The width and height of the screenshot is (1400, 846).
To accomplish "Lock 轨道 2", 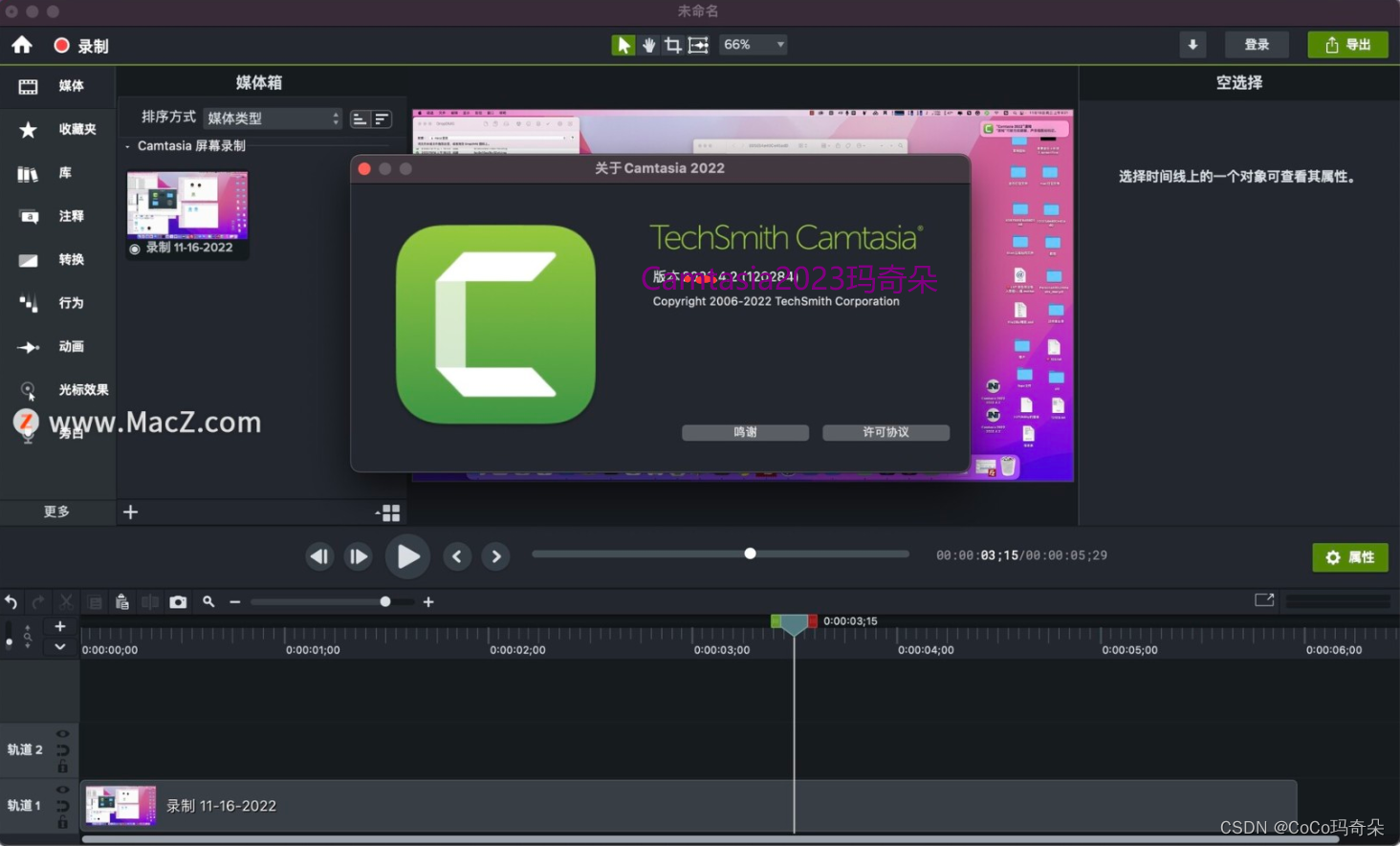I will pyautogui.click(x=62, y=767).
